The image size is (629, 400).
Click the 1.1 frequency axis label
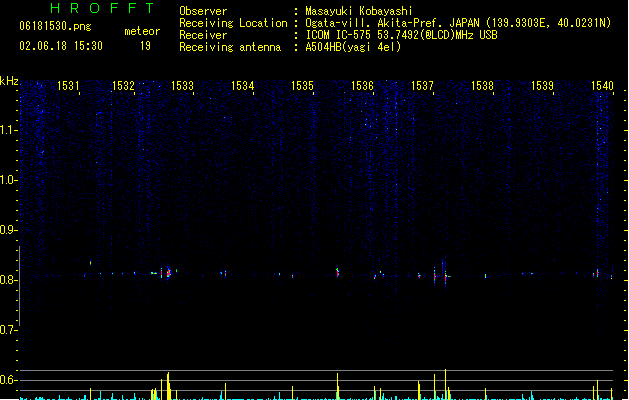click(x=8, y=130)
